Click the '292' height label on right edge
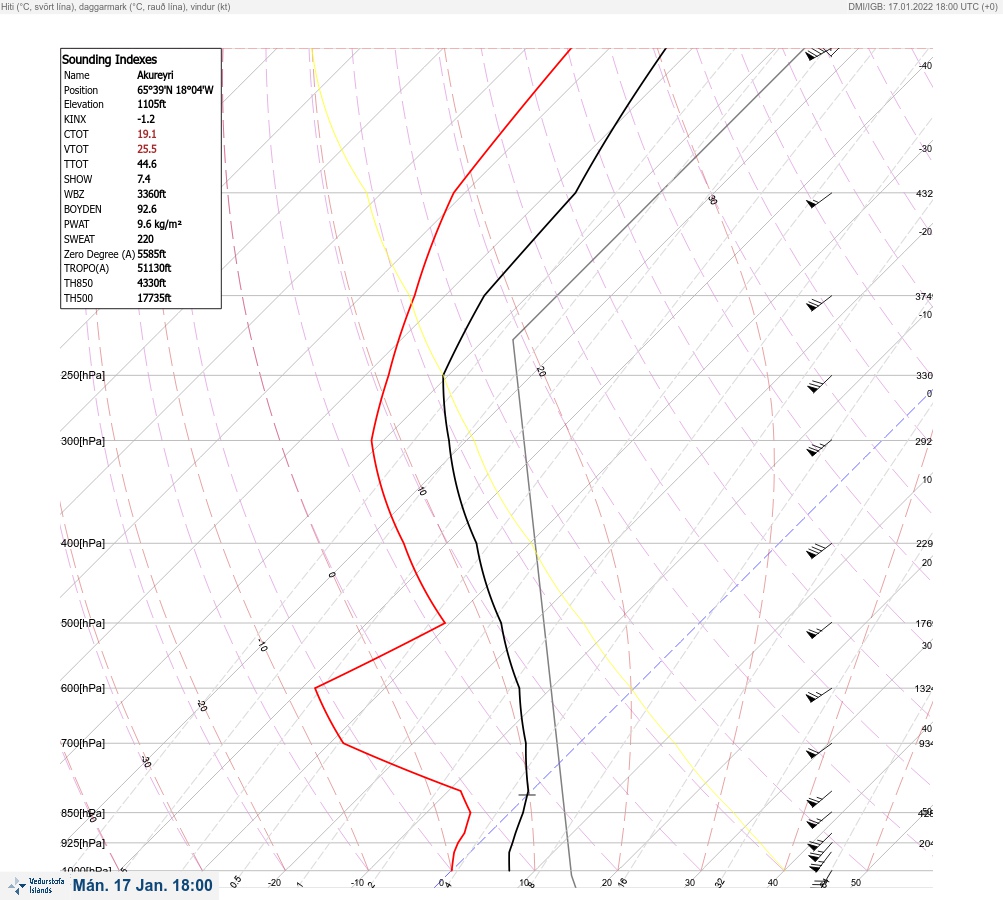 point(924,441)
